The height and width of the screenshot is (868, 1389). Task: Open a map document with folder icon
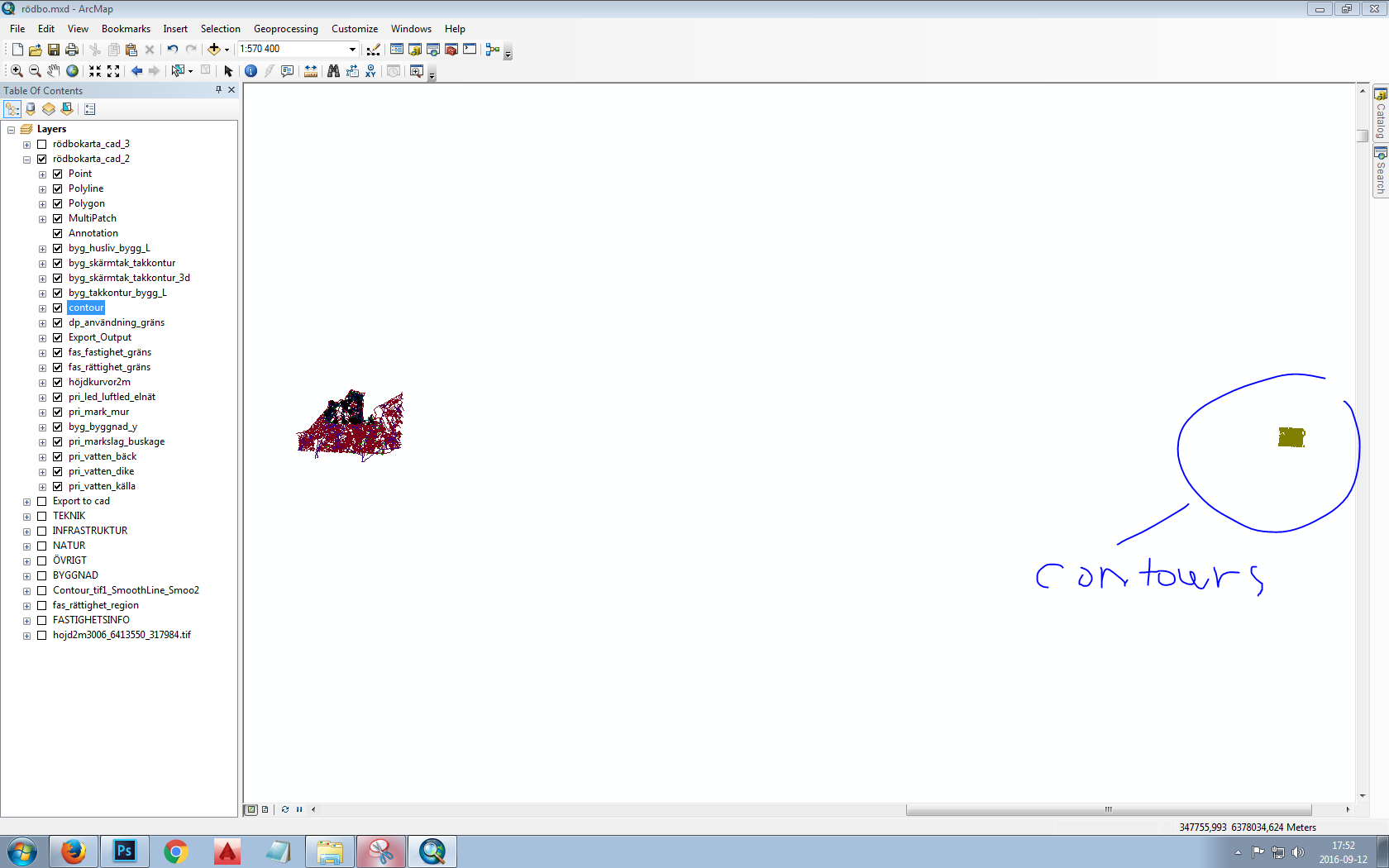(36, 50)
